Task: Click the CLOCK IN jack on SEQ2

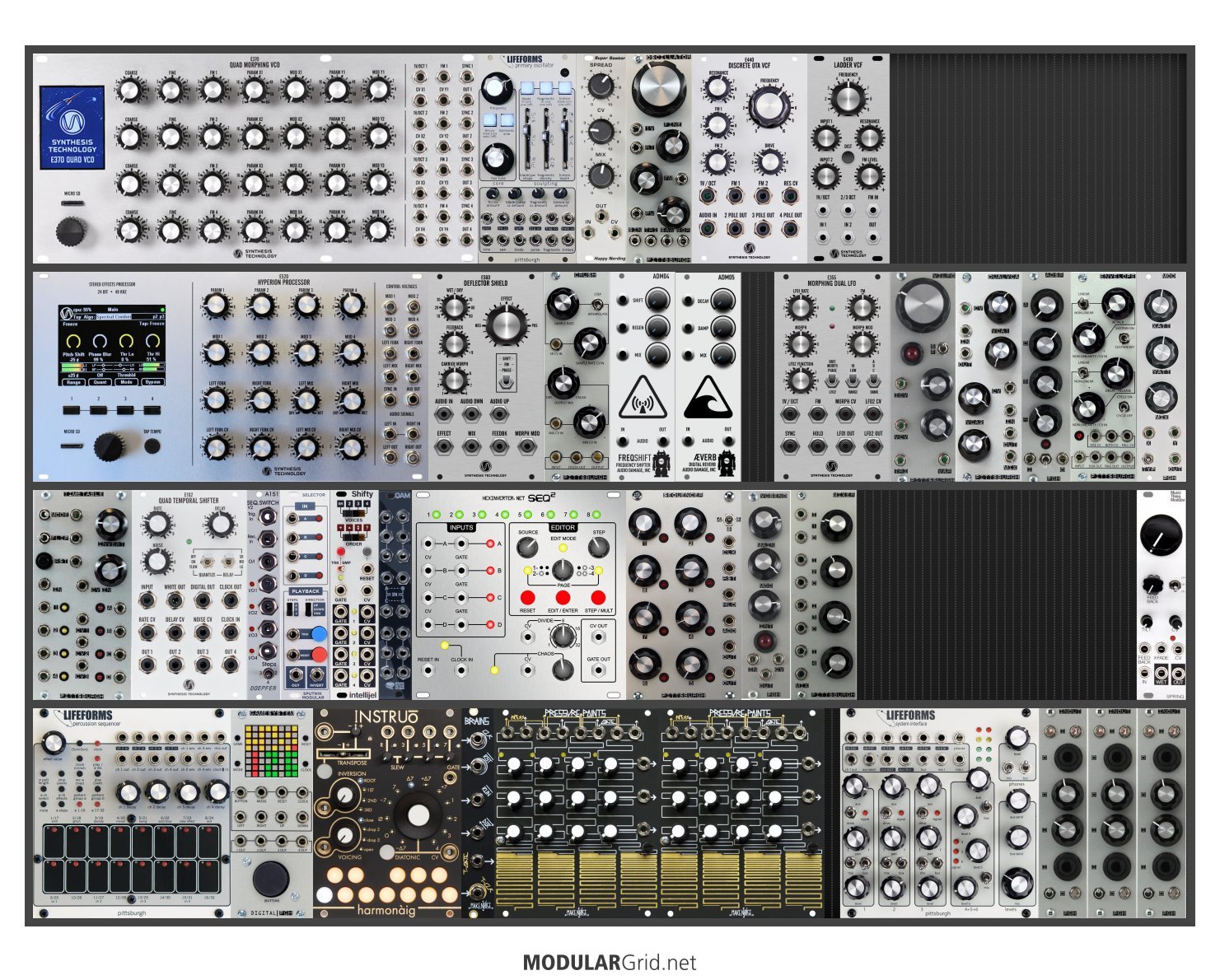Action: (462, 670)
